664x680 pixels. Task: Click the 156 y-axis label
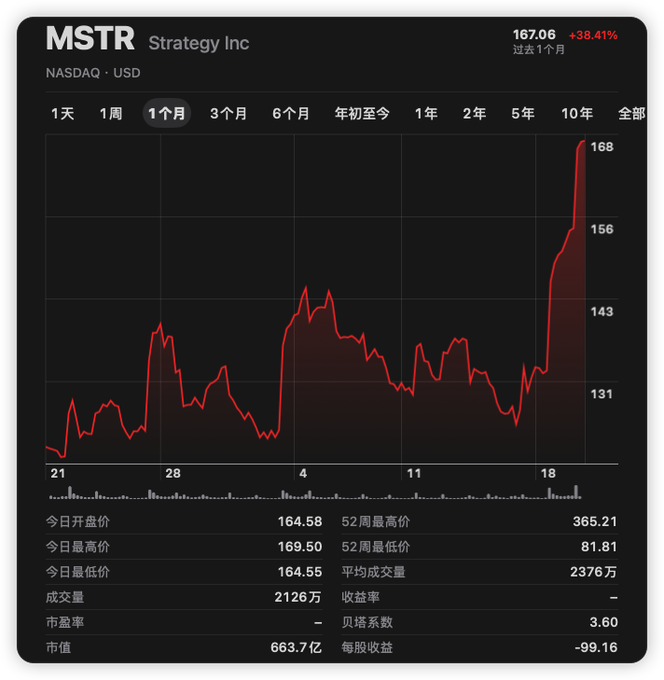click(602, 229)
